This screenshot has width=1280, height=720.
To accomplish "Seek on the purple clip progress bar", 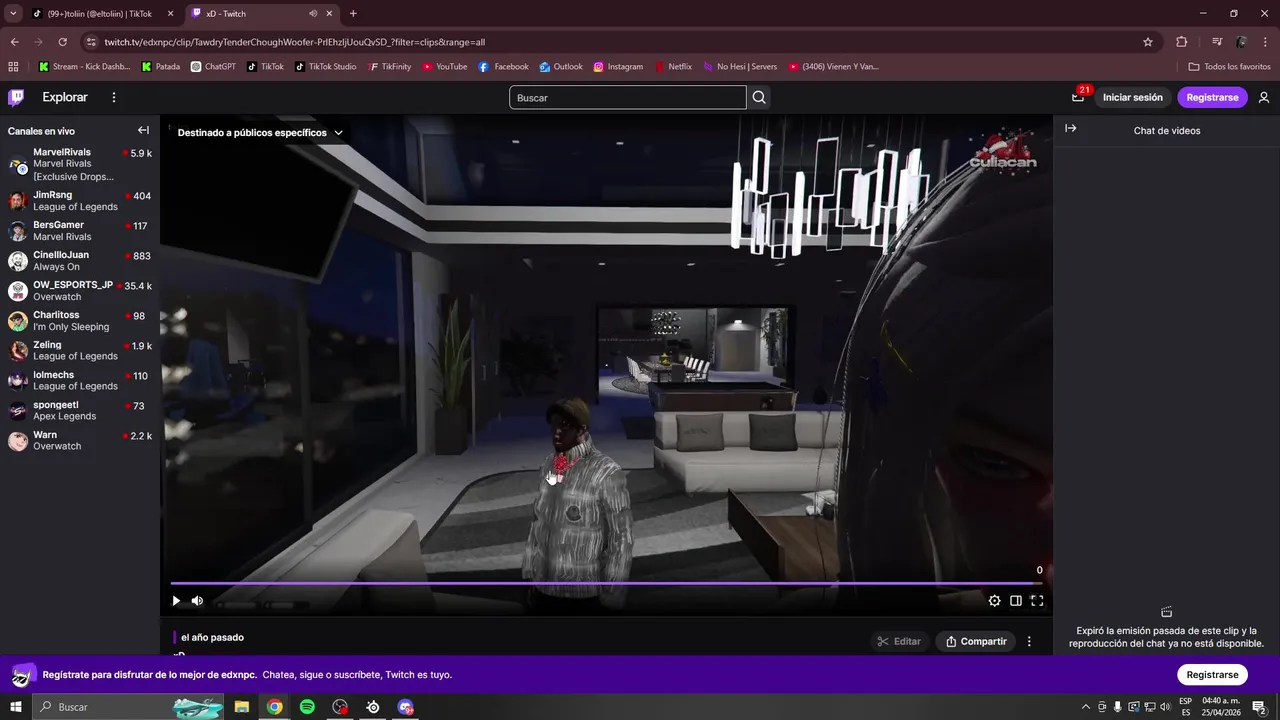I will point(607,583).
